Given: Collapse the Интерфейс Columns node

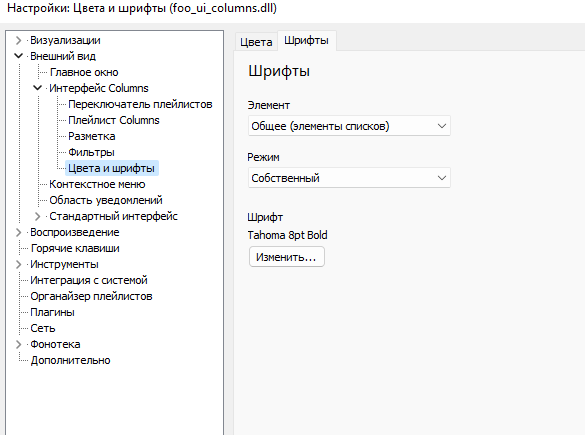Looking at the screenshot, I should (37, 88).
